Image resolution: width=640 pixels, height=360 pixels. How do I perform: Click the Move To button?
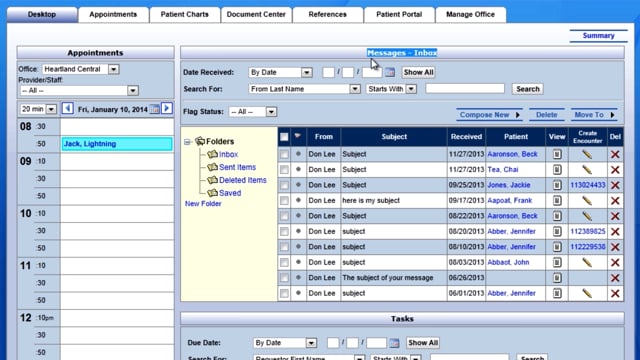[x=594, y=115]
